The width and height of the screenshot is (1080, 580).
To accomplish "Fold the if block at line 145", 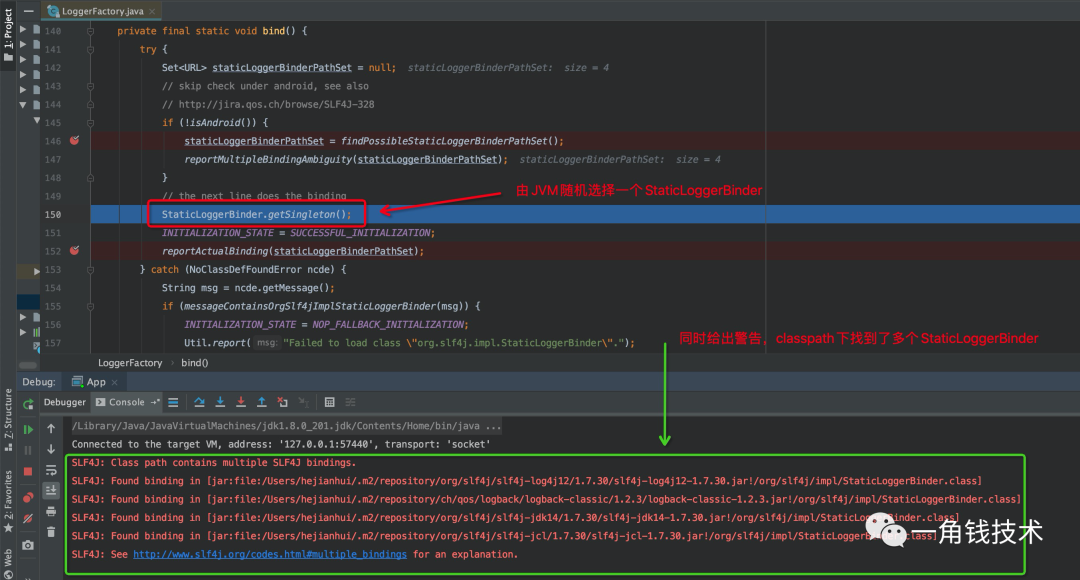I will point(90,123).
